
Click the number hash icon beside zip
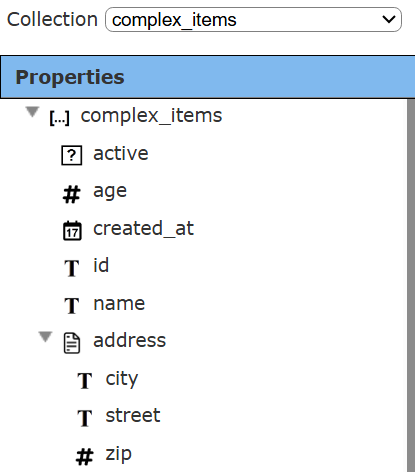pyautogui.click(x=85, y=456)
